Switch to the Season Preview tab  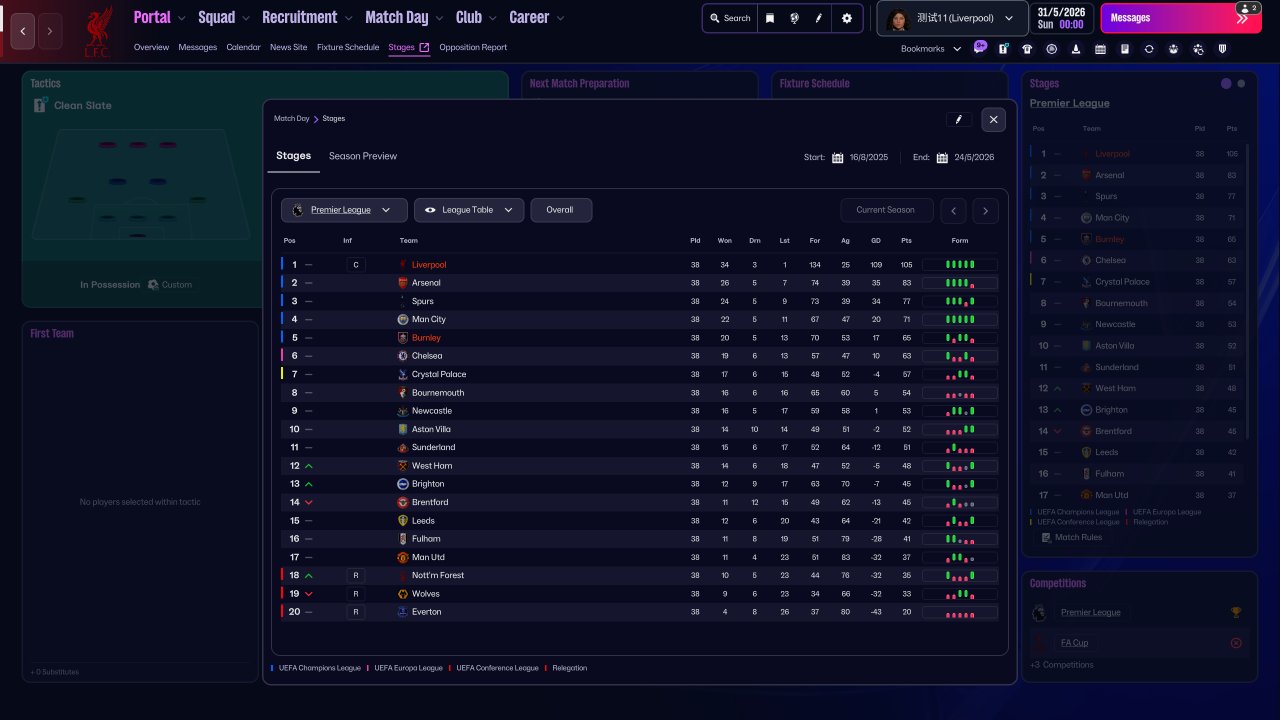[363, 156]
